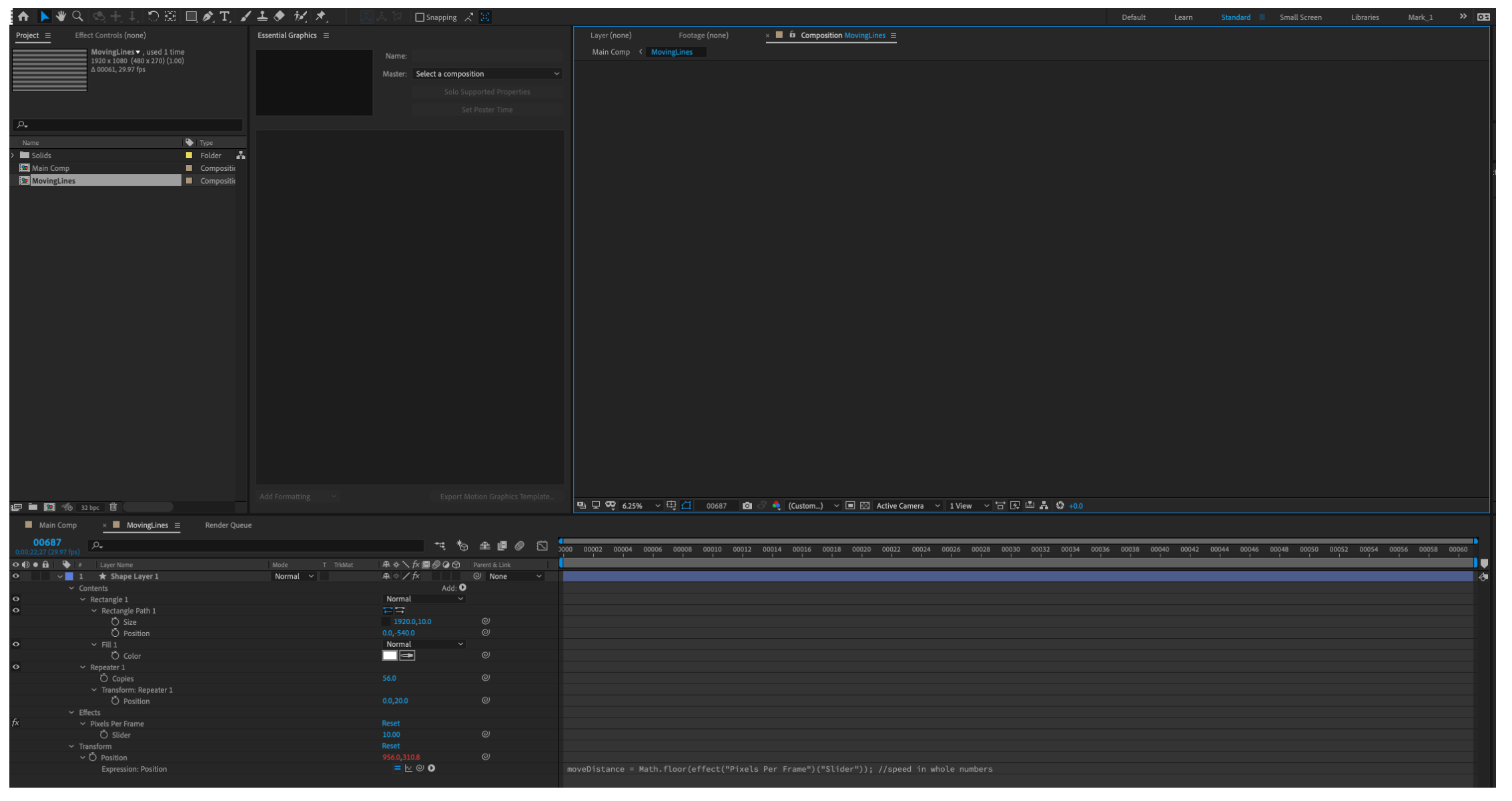Click Reset on the Pixels Per Frame effect

click(390, 723)
